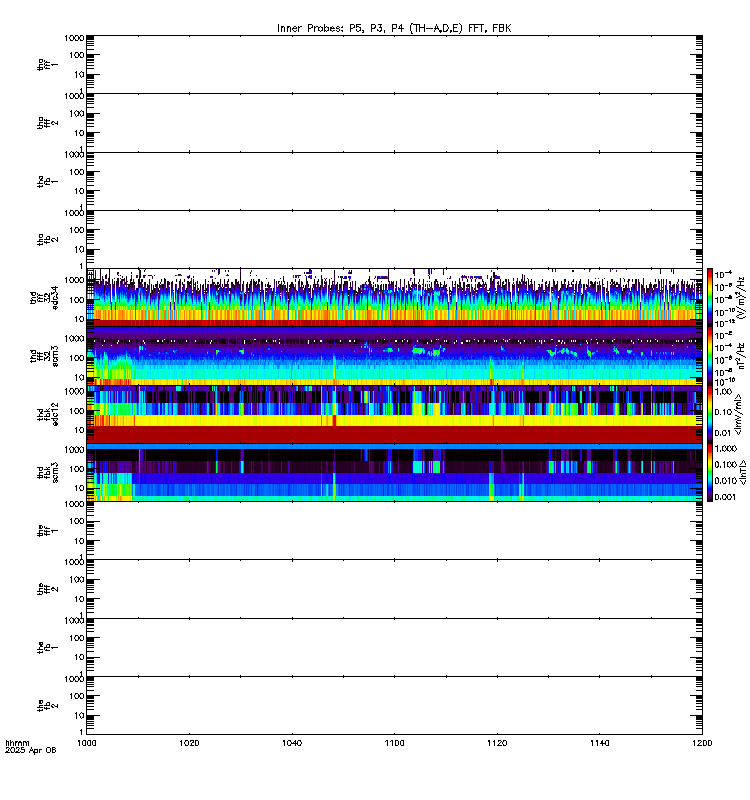Viewport: 750px width, 800px height.
Task: Click the 'nT²/Hz' unit label
Action: (x=741, y=356)
